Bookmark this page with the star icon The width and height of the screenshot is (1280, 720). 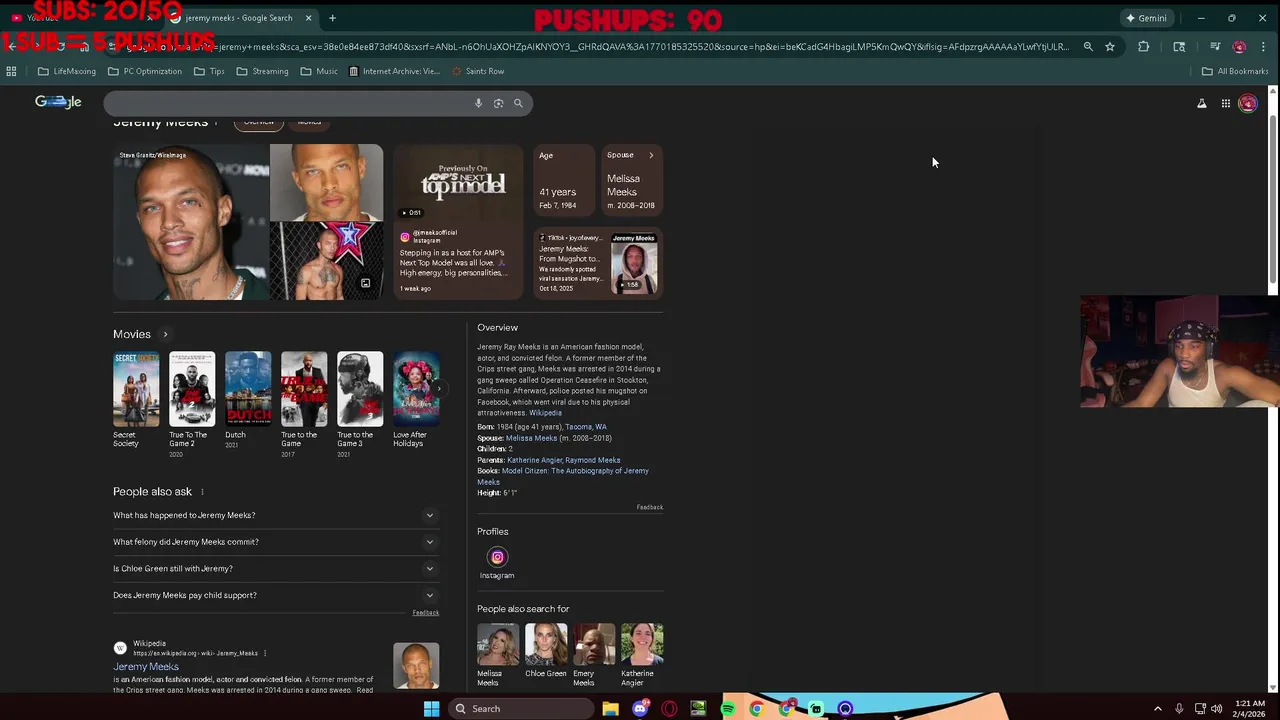coord(1110,47)
